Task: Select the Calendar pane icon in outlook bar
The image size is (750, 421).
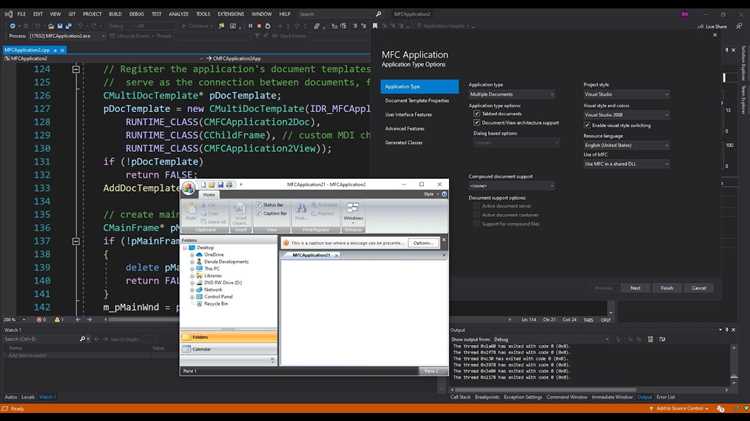Action: point(187,349)
